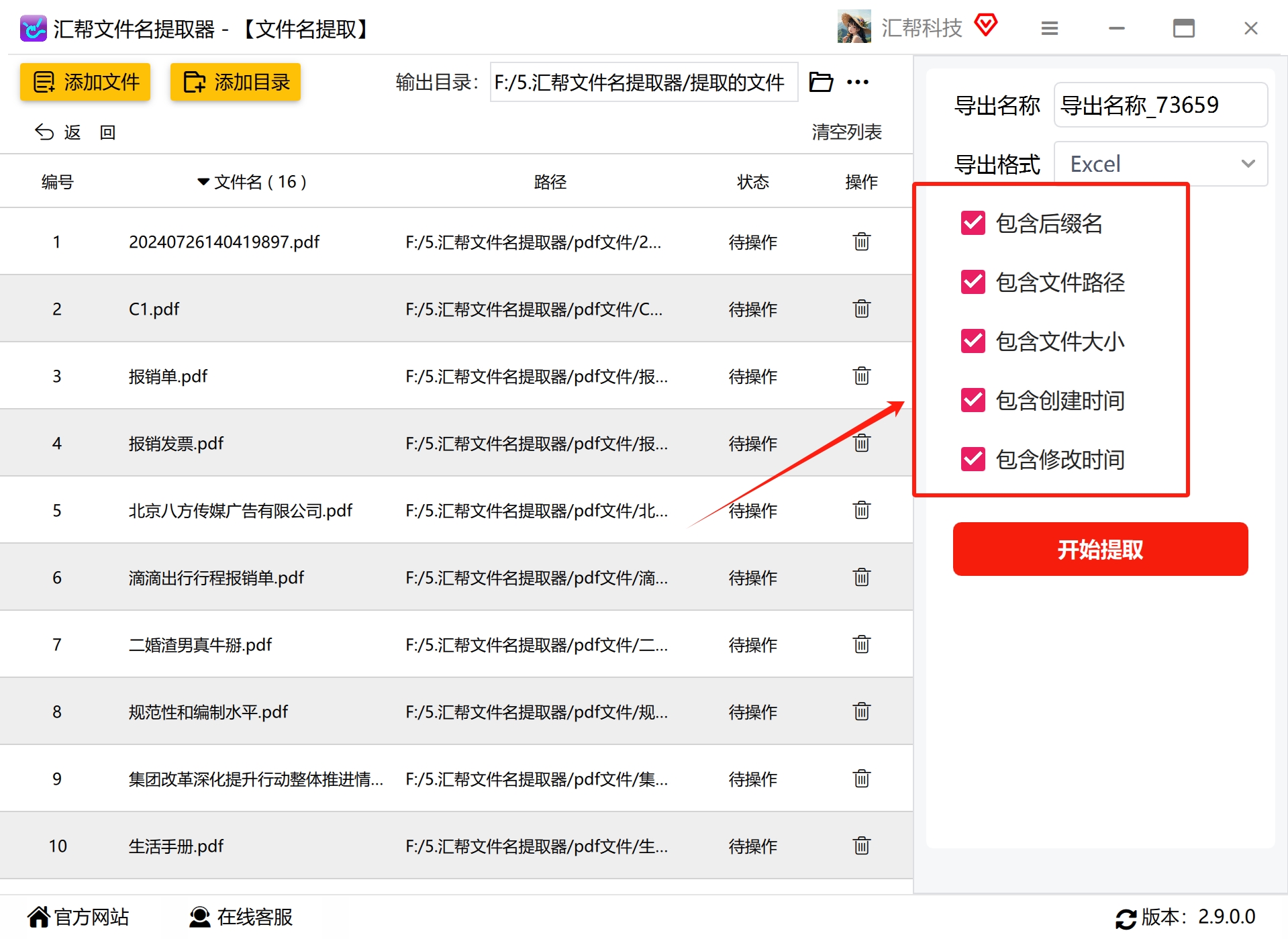1288x939 pixels.
Task: Toggle the 包含文件大小 checkbox
Action: pos(973,341)
